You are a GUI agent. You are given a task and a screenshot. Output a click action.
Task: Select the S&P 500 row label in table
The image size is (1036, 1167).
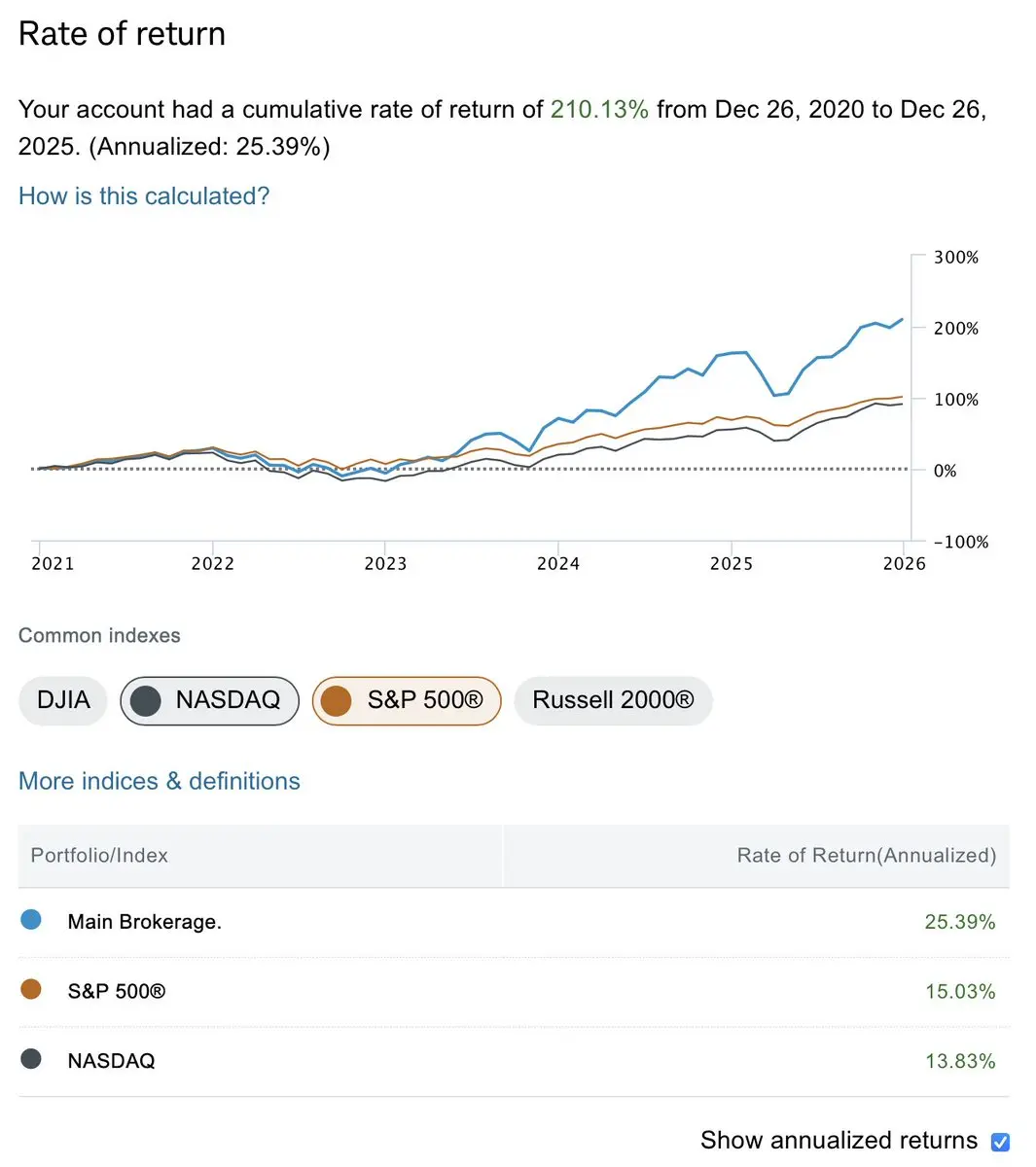coord(117,992)
